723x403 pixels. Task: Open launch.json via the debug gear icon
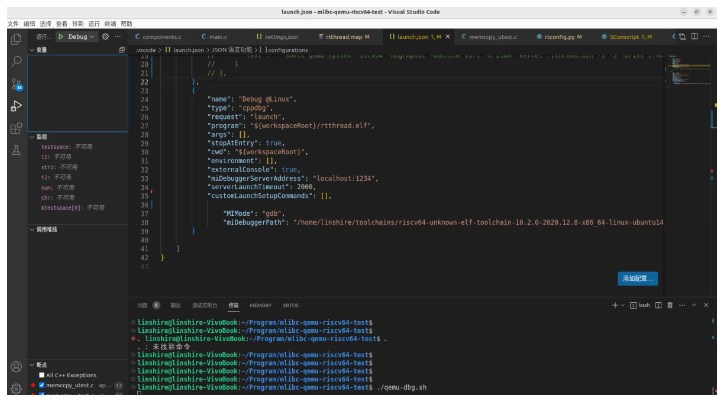pos(106,37)
